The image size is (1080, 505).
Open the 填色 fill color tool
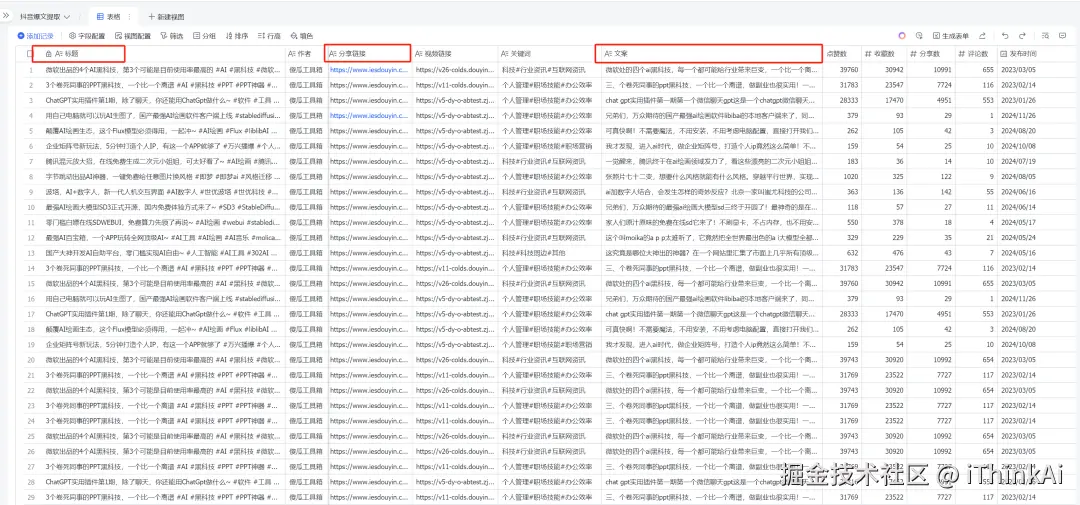coord(302,36)
